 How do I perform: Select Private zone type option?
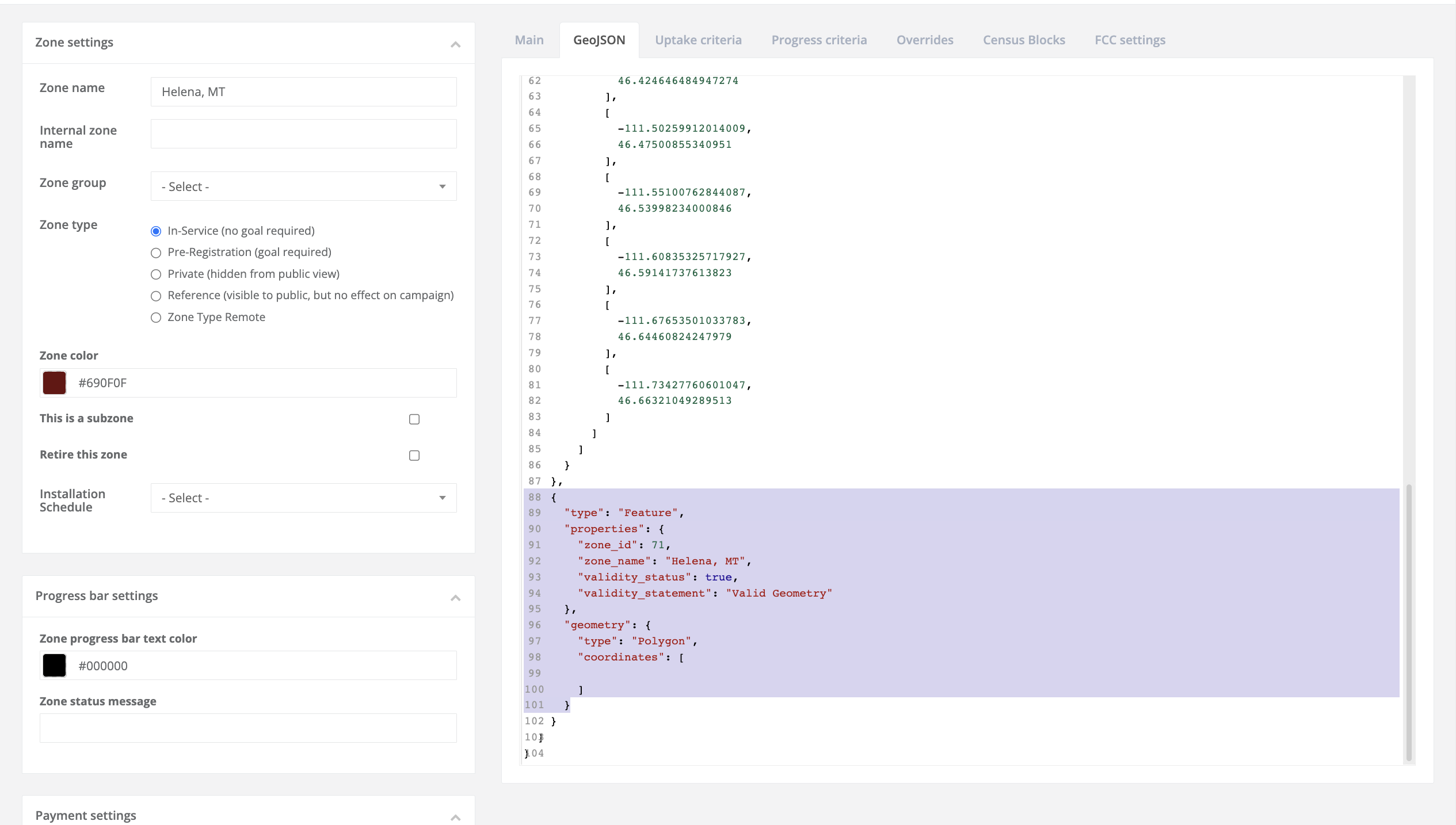155,274
